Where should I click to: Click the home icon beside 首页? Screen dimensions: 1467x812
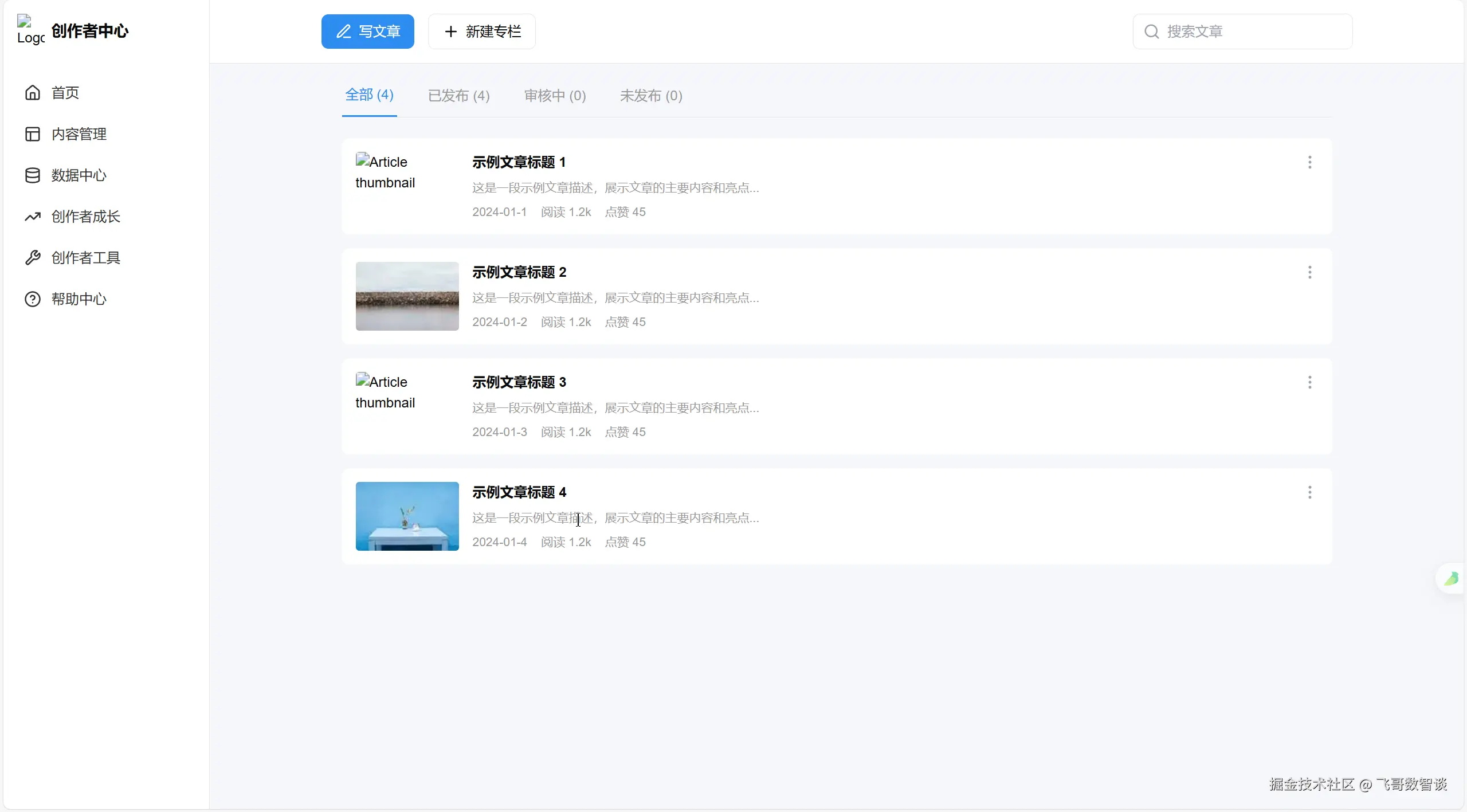(33, 93)
